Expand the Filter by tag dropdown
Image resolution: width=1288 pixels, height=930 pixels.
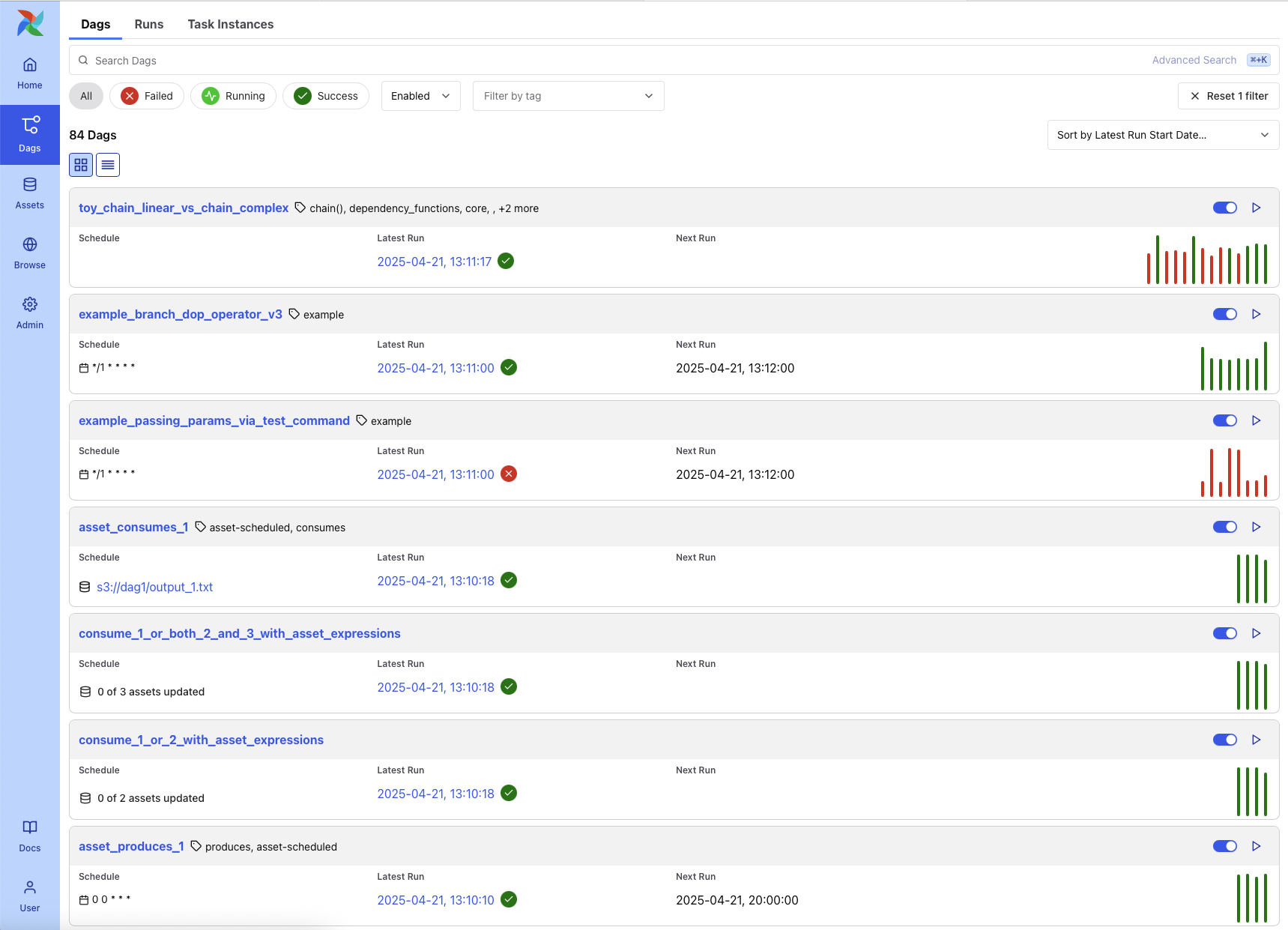(568, 96)
